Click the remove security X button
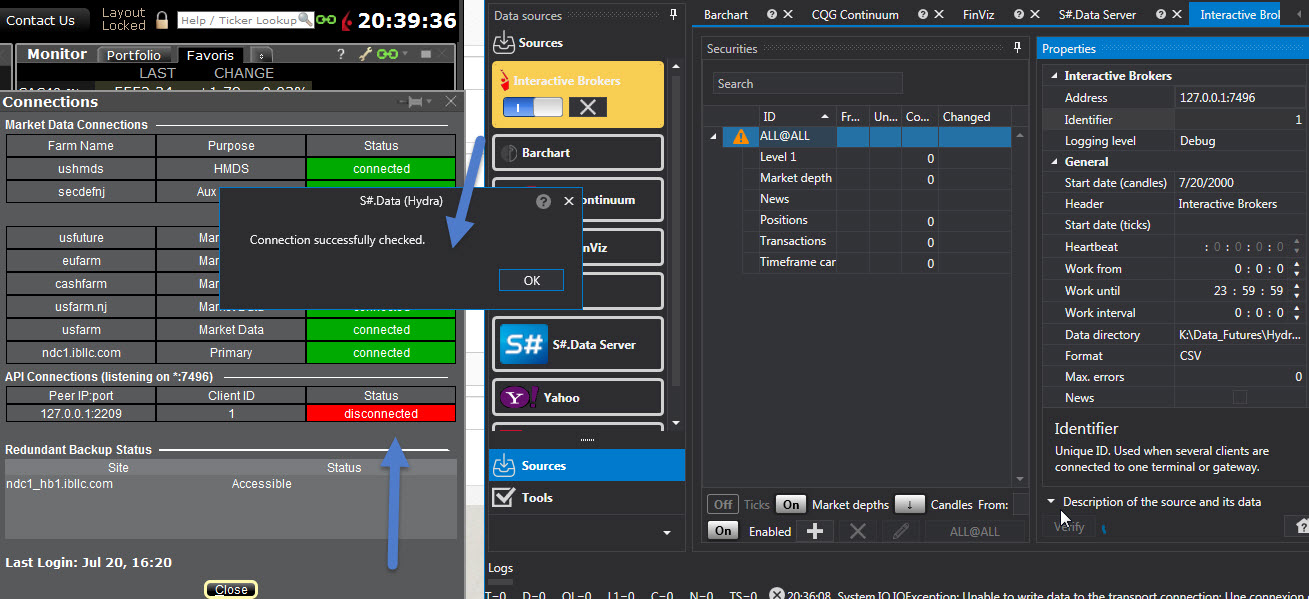Screen dimensions: 1309x599 (857, 531)
